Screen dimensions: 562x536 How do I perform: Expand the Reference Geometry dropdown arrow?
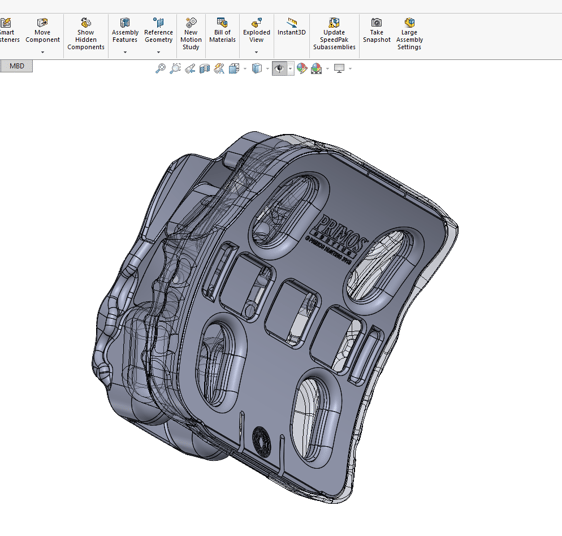(158, 52)
